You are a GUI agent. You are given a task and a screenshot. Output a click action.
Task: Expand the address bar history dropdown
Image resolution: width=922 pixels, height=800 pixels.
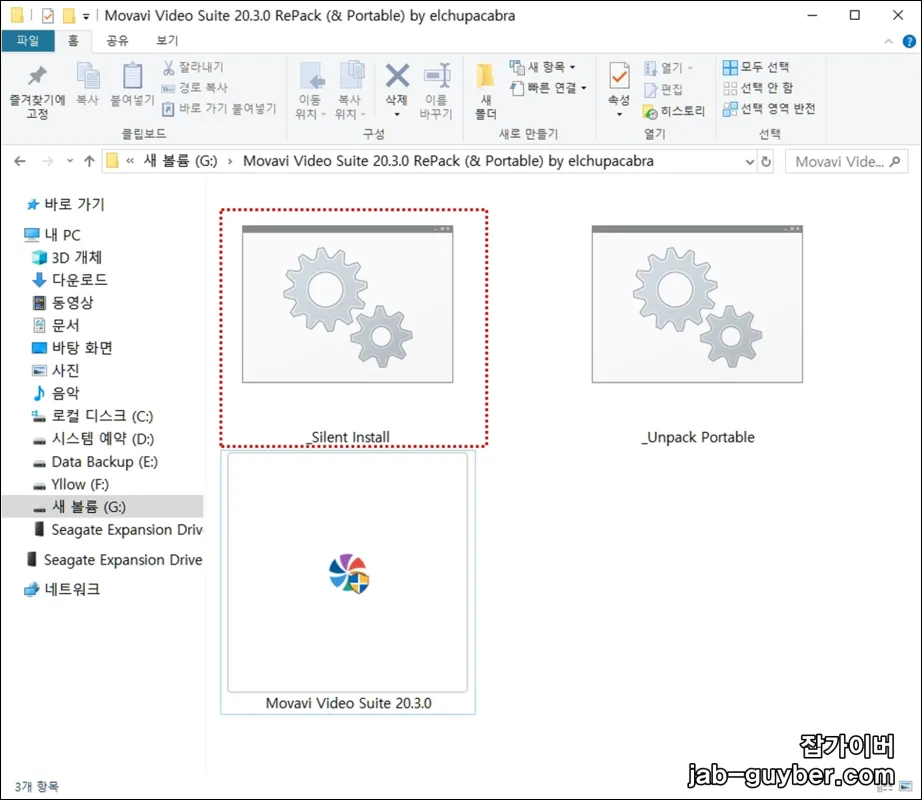(x=750, y=162)
